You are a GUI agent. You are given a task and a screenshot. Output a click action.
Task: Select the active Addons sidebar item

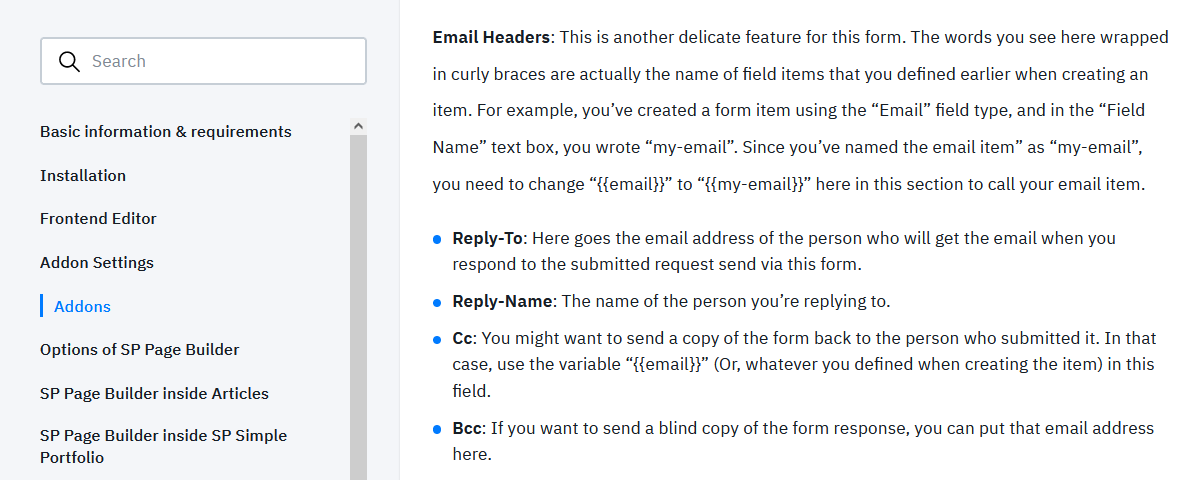tap(82, 307)
